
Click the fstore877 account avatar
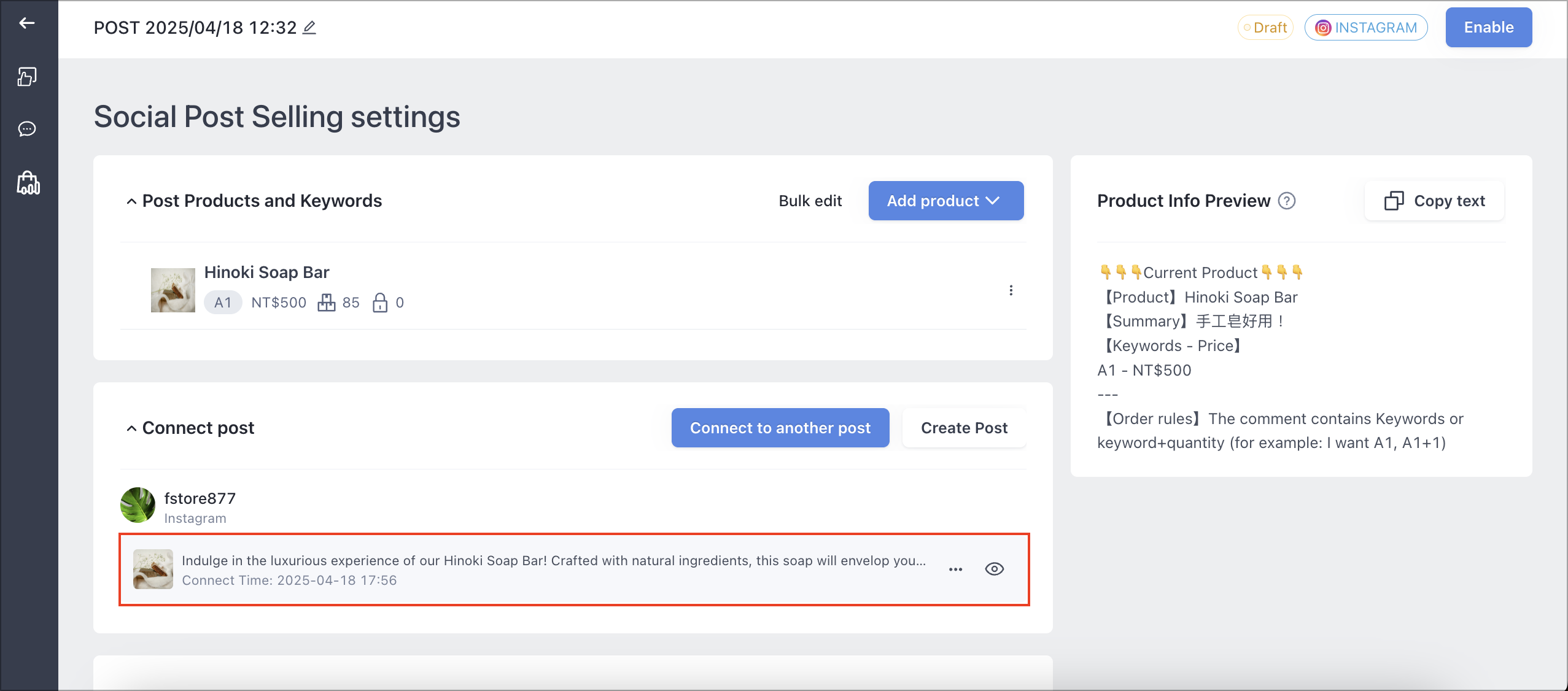click(x=138, y=505)
